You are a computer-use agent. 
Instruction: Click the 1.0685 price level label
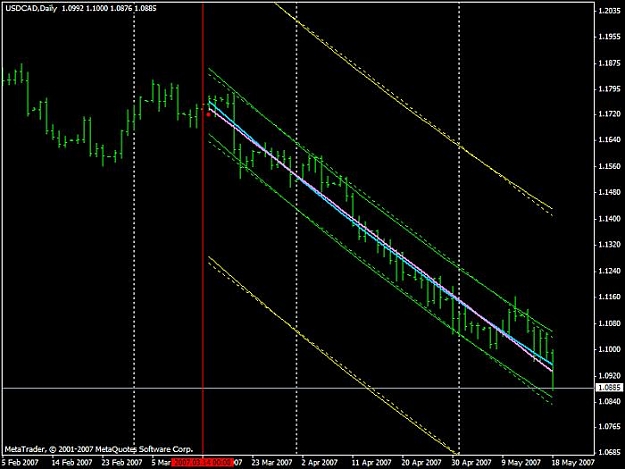[x=610, y=453]
